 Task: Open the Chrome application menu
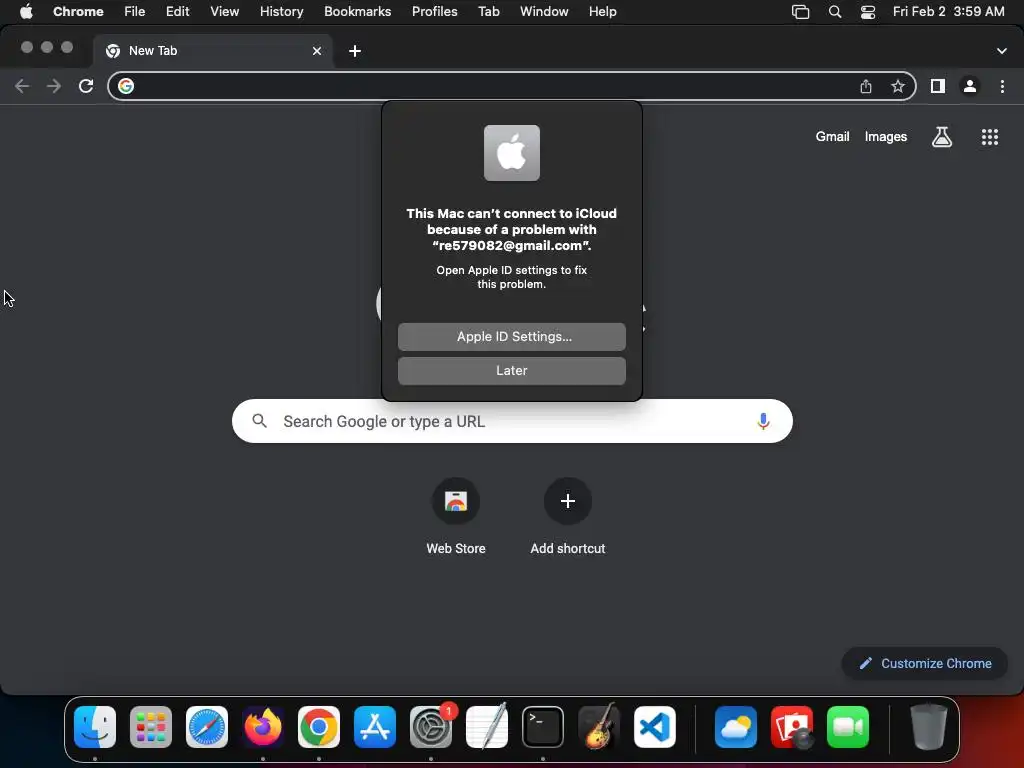[78, 12]
